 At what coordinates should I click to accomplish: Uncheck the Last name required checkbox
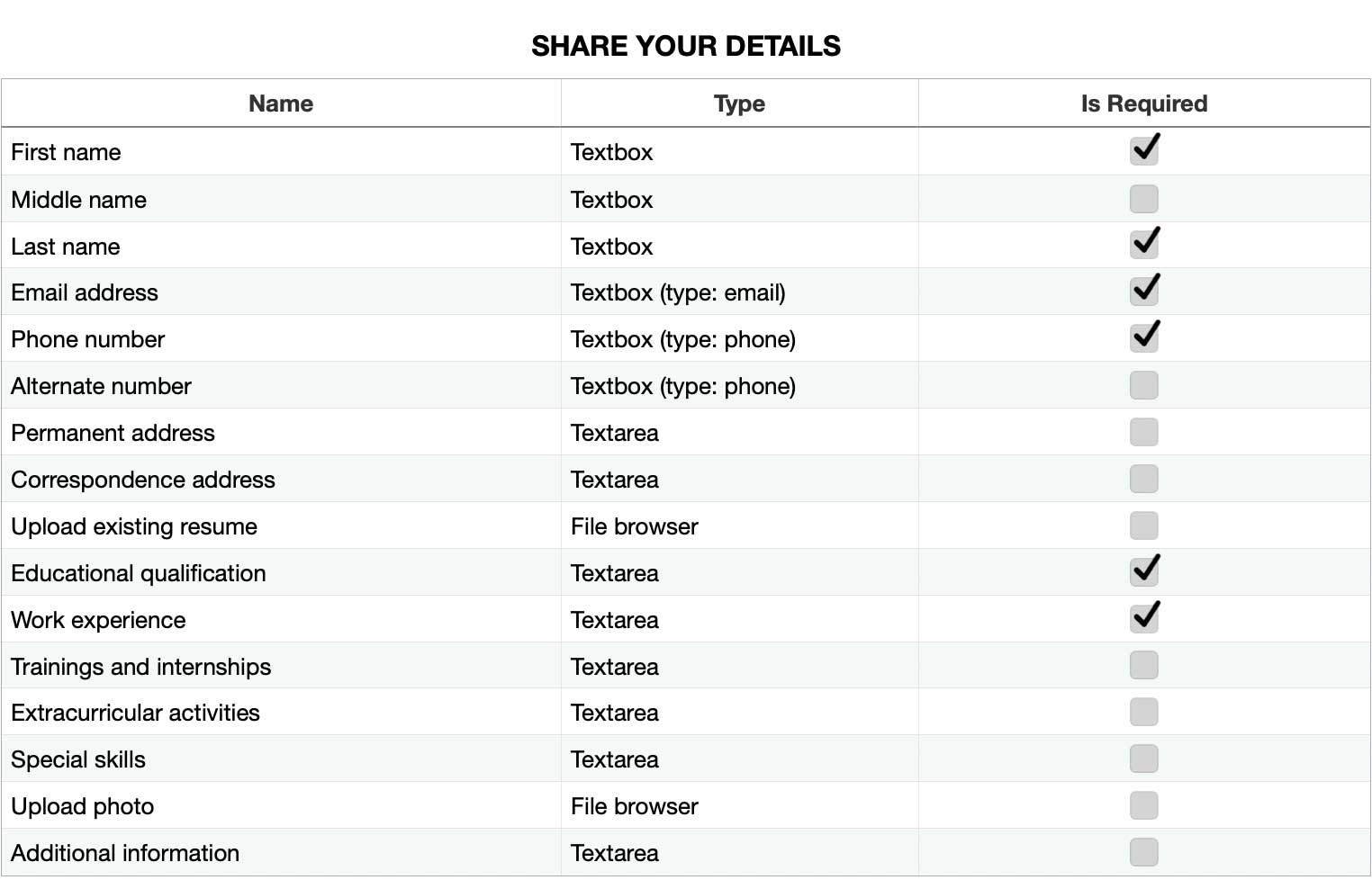1144,245
